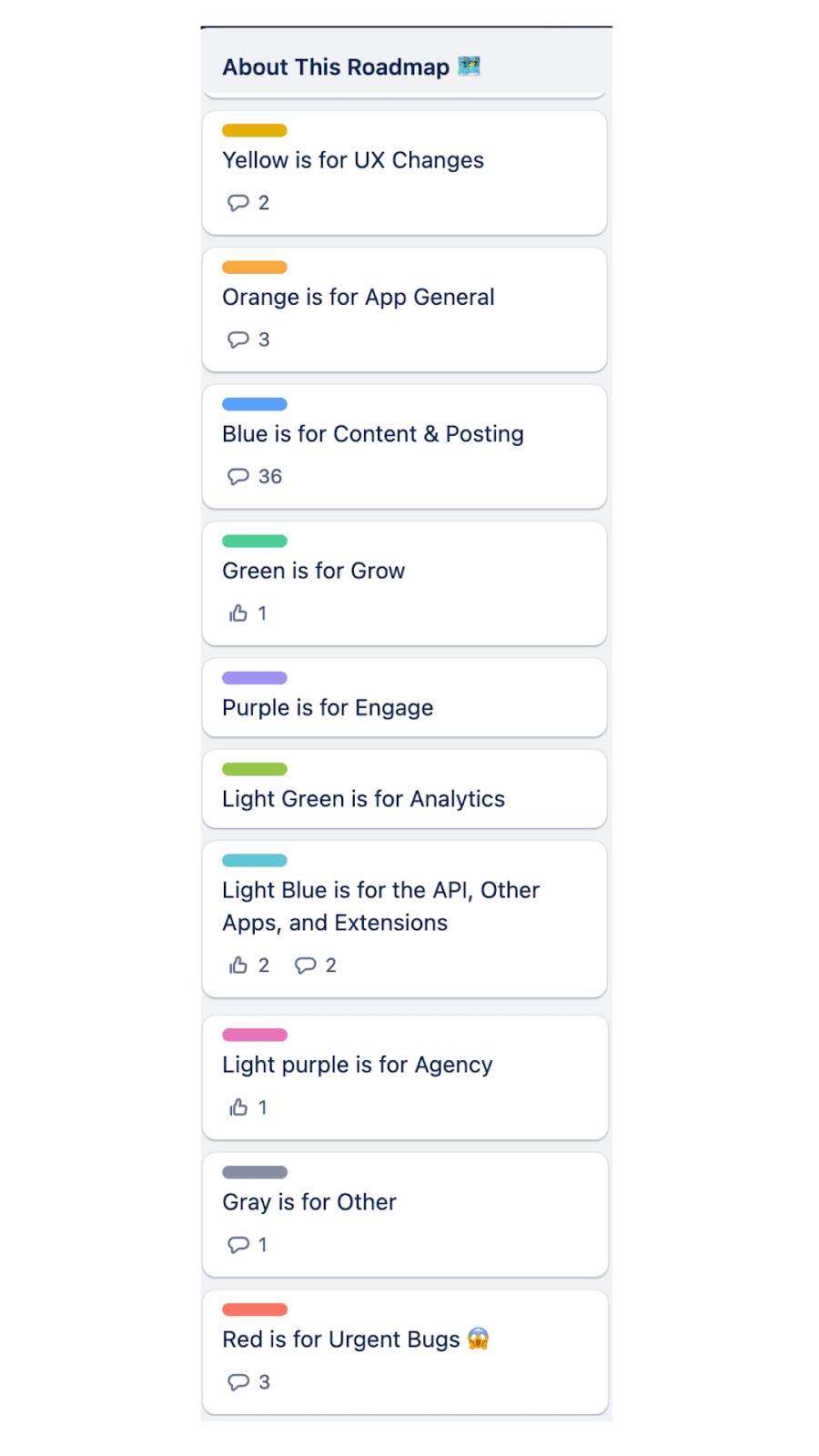This screenshot has height=1456, width=819.
Task: Click the thumbs-up icon on Light Blue API card
Action: (238, 965)
